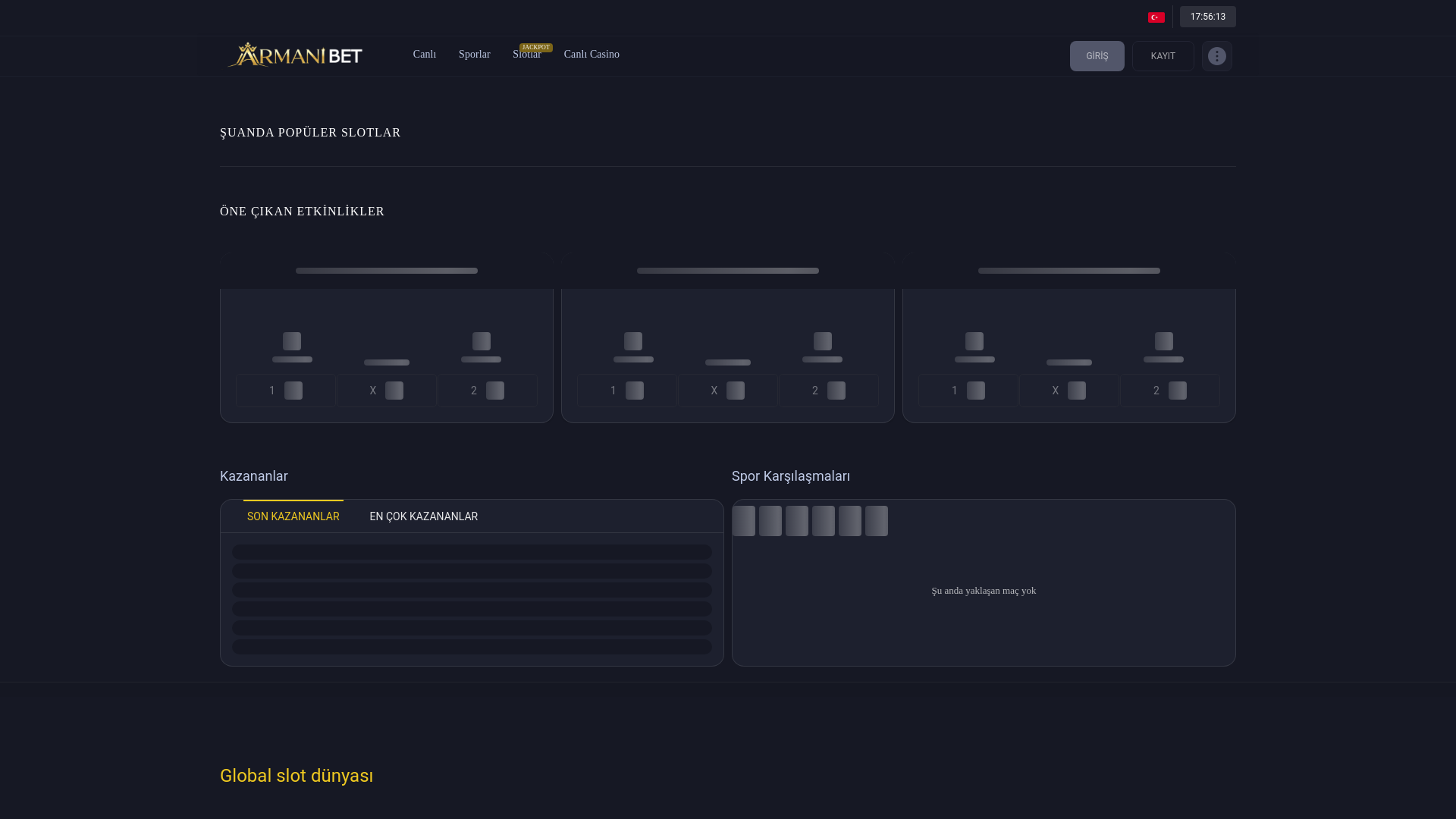Click the GİRİŞ login button

[x=1097, y=56]
